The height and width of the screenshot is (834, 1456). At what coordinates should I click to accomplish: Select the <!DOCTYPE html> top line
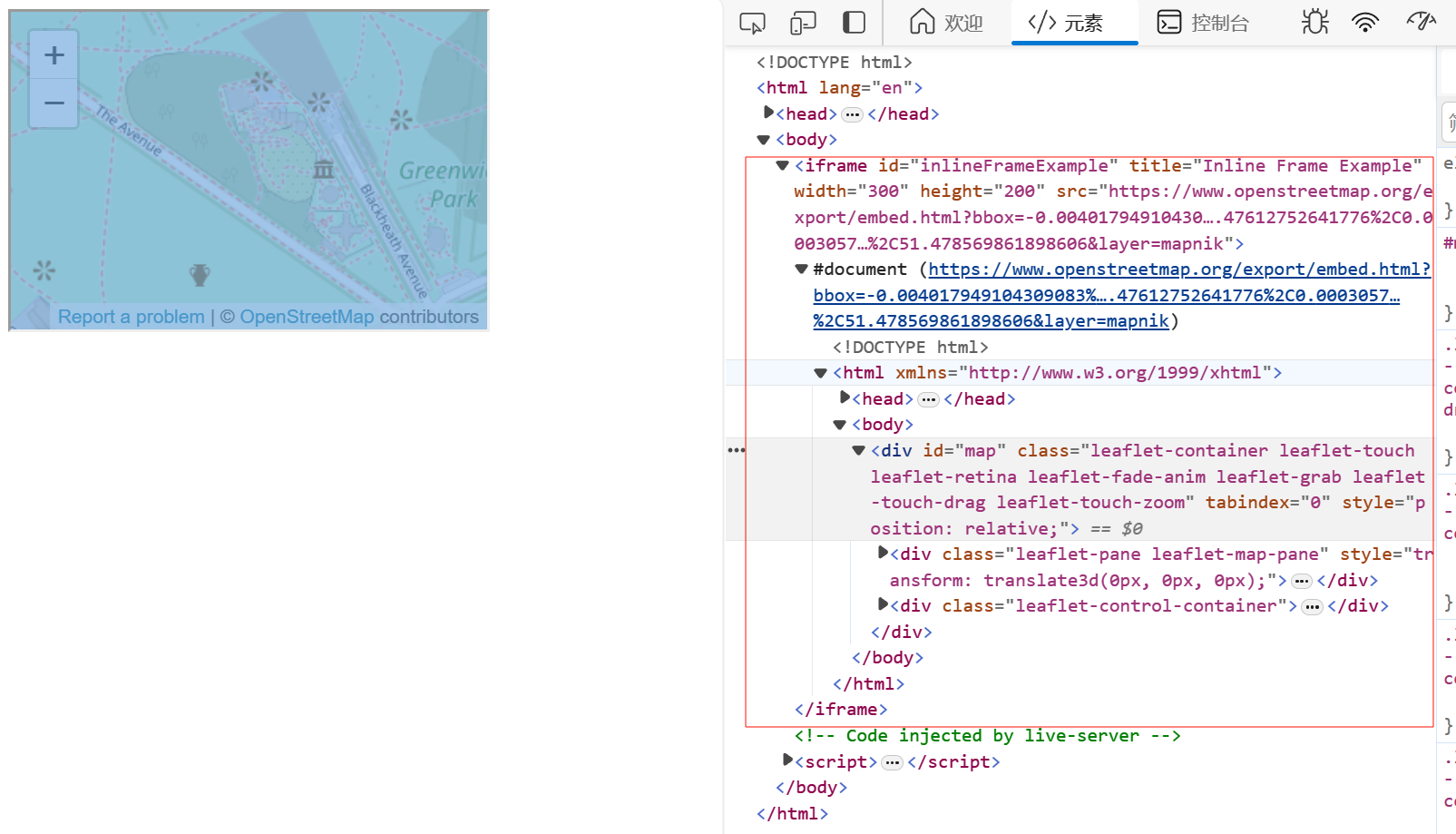pos(834,63)
